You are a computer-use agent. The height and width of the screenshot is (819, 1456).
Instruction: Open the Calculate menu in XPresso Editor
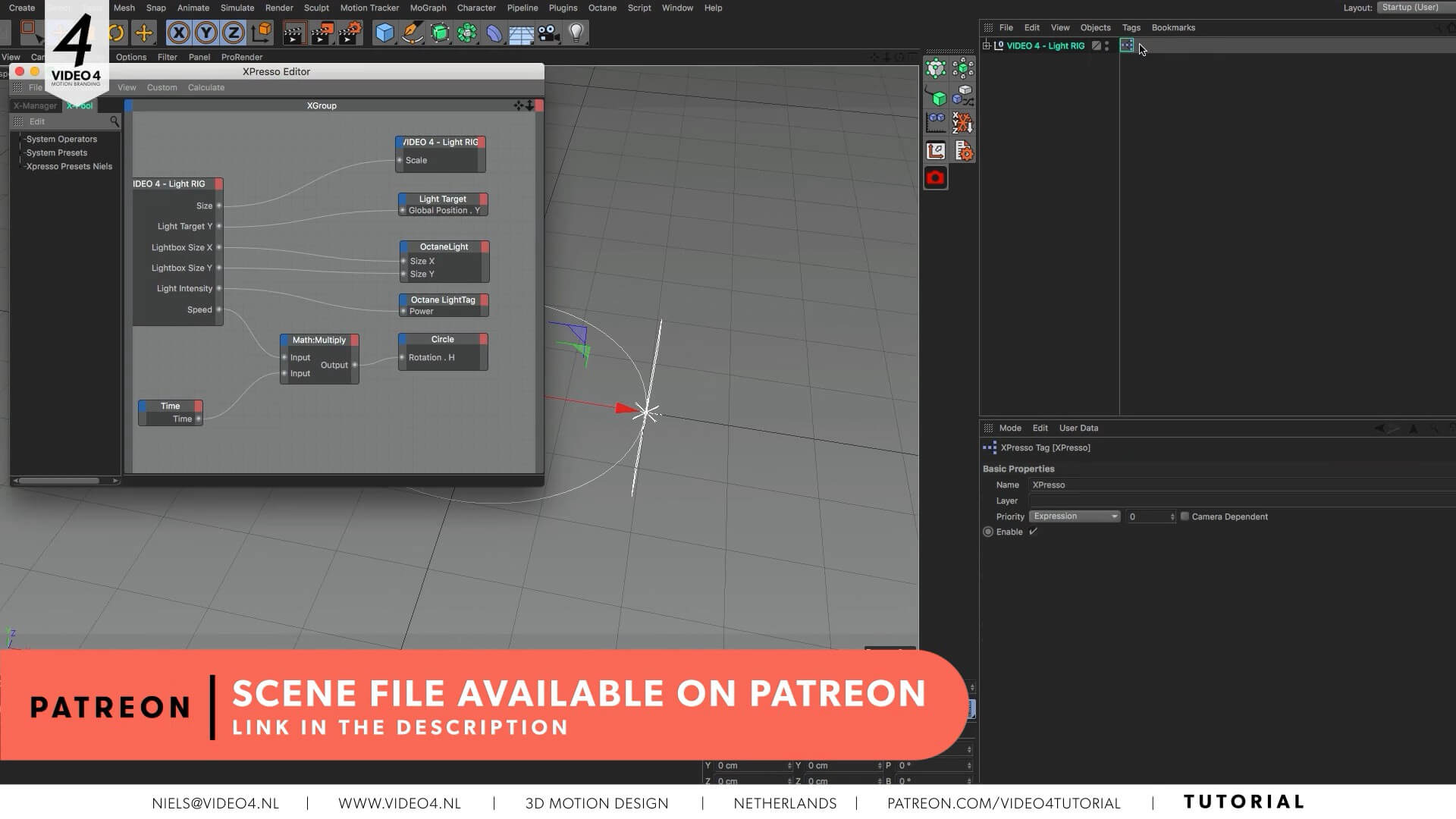(206, 87)
